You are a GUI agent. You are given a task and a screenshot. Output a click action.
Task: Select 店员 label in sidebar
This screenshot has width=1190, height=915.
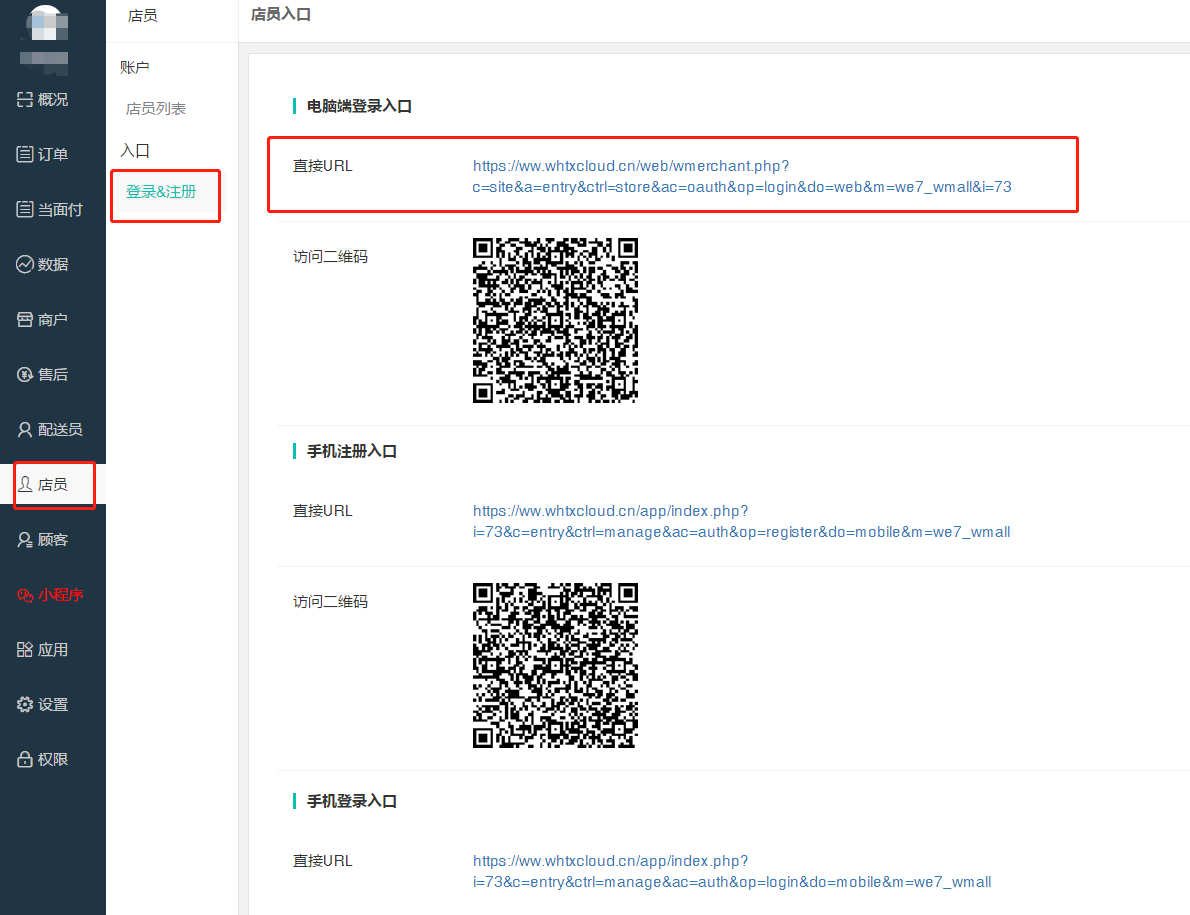(x=53, y=484)
